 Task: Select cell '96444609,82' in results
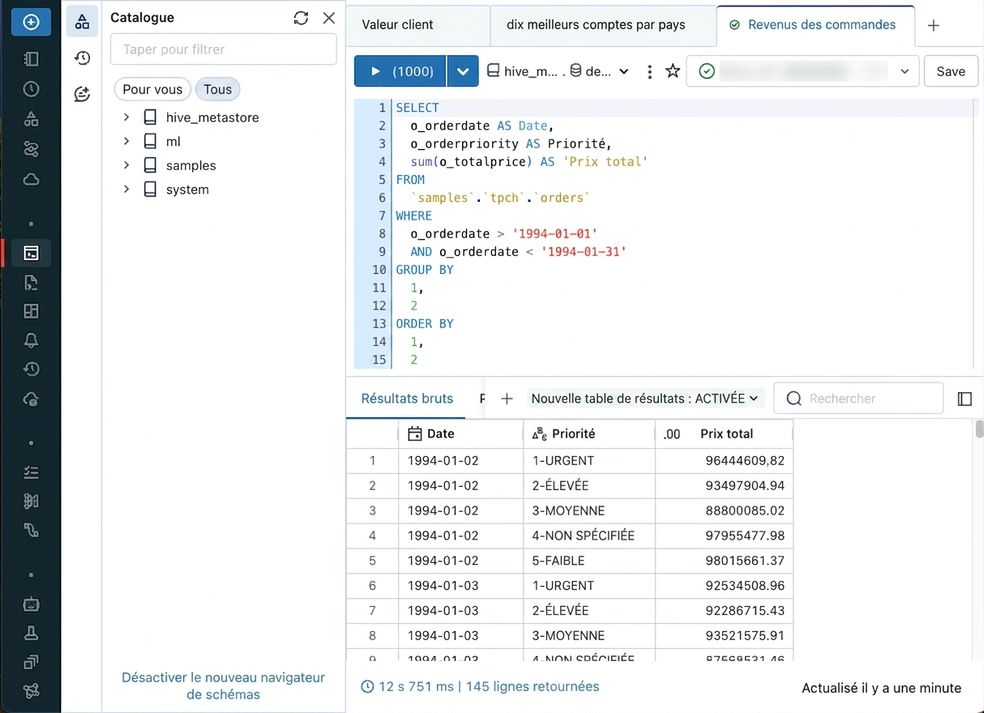point(724,461)
